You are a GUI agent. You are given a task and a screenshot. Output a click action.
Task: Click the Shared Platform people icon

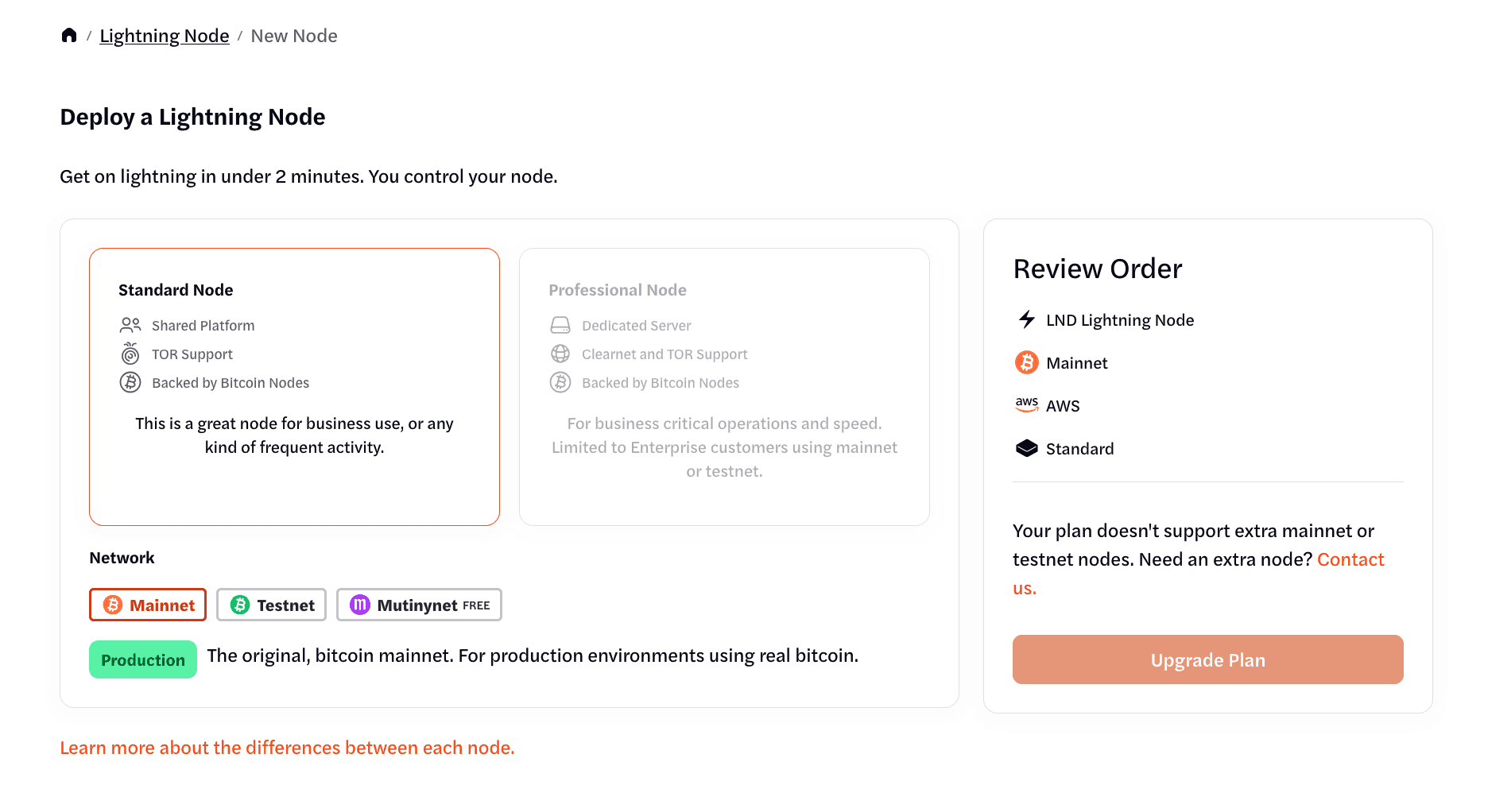click(130, 325)
